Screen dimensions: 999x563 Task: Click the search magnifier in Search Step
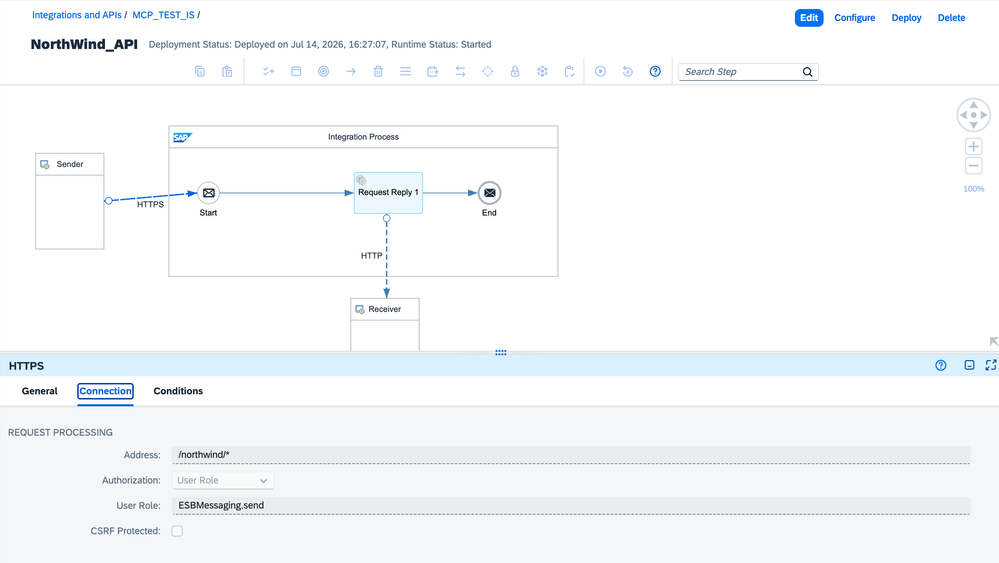click(x=807, y=72)
